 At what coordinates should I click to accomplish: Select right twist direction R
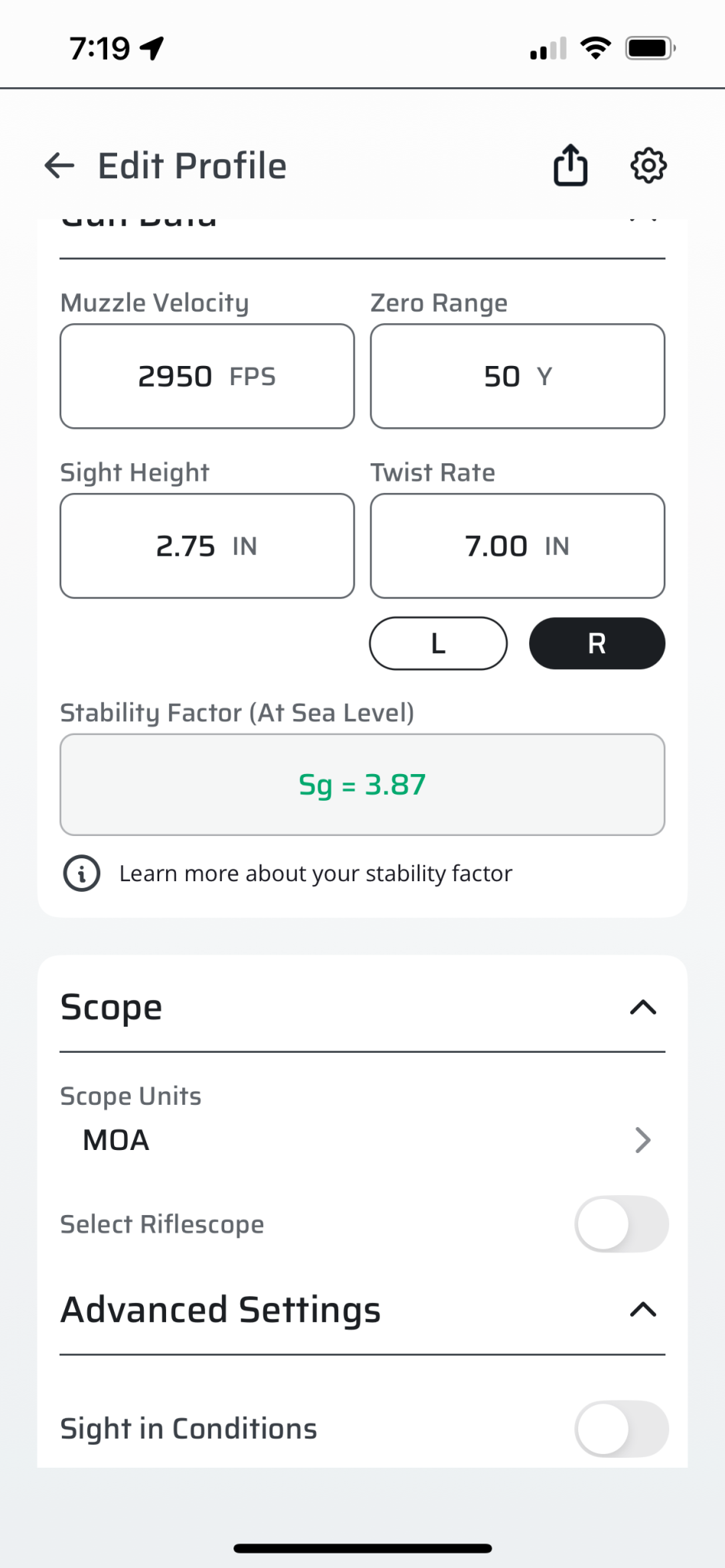pos(596,644)
